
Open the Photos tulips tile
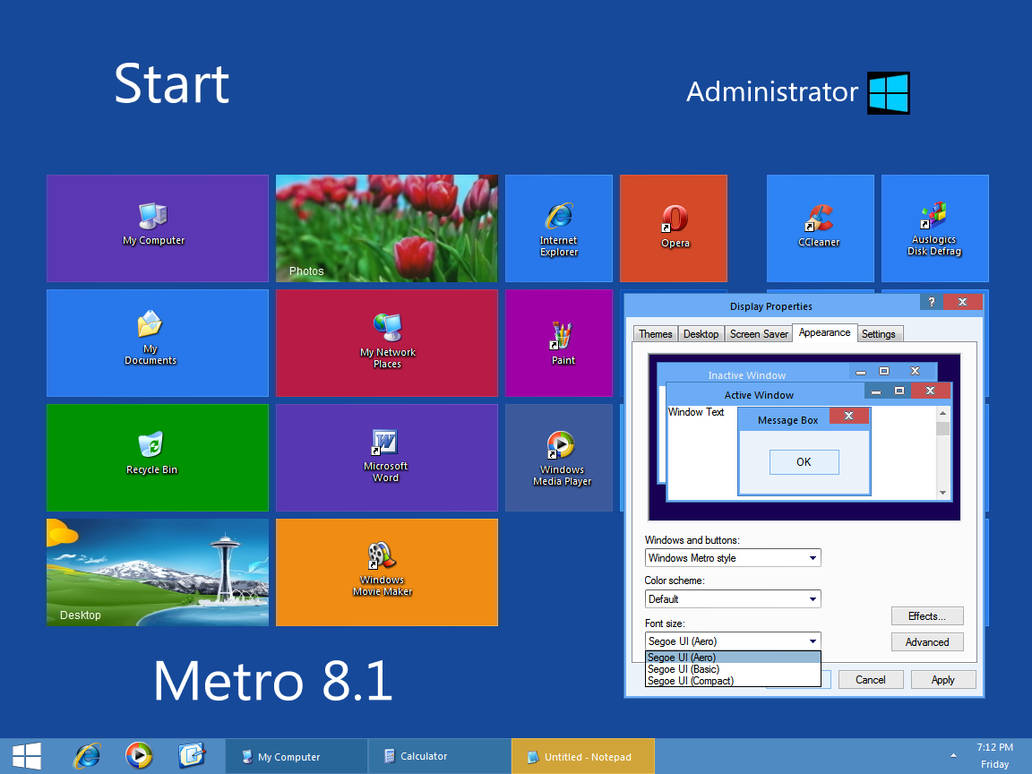tap(386, 228)
